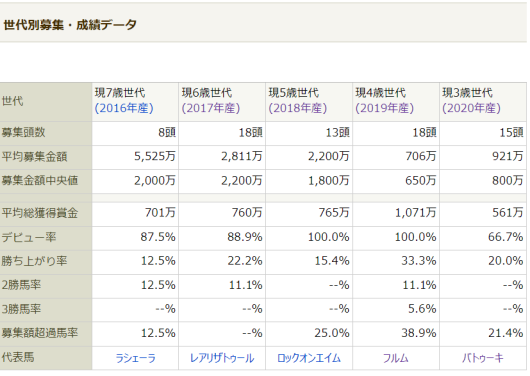530x376 pixels.
Task: Click the 世代別募集・成績データ heading
Action: tap(70, 25)
